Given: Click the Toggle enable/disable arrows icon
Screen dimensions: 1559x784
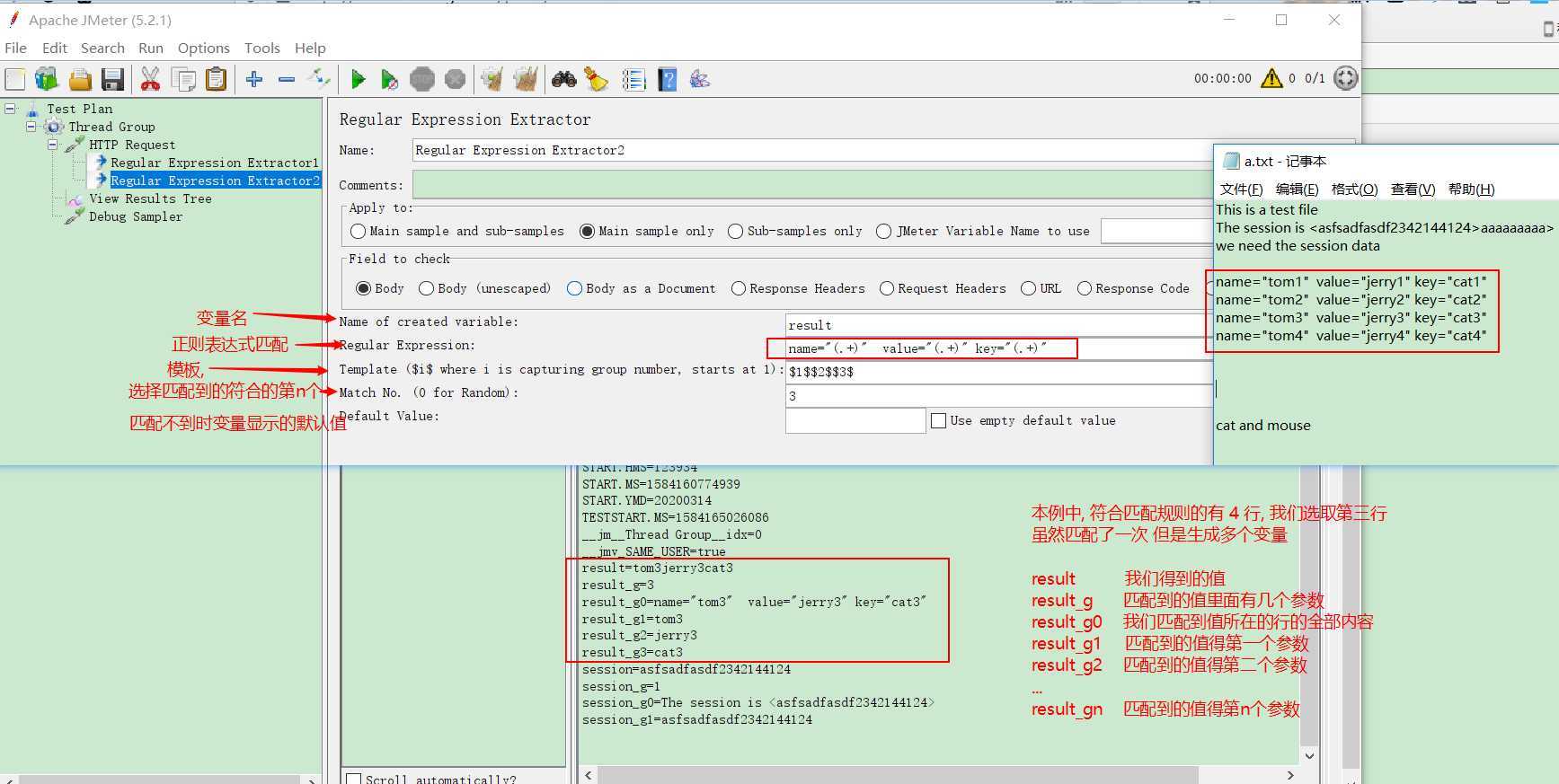Looking at the screenshot, I should [x=319, y=79].
